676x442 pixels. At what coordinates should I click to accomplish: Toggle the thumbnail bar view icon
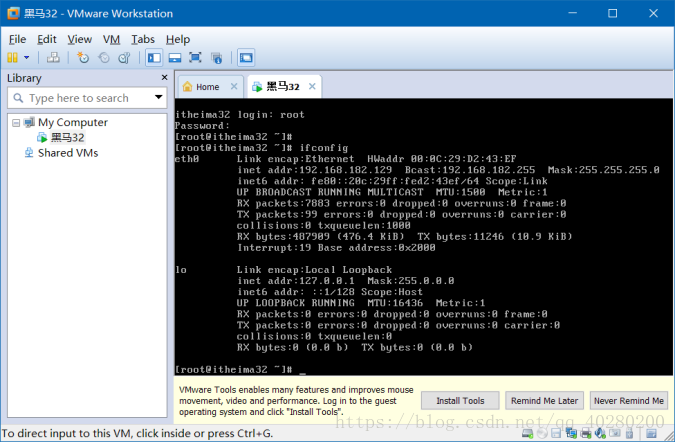(x=175, y=58)
